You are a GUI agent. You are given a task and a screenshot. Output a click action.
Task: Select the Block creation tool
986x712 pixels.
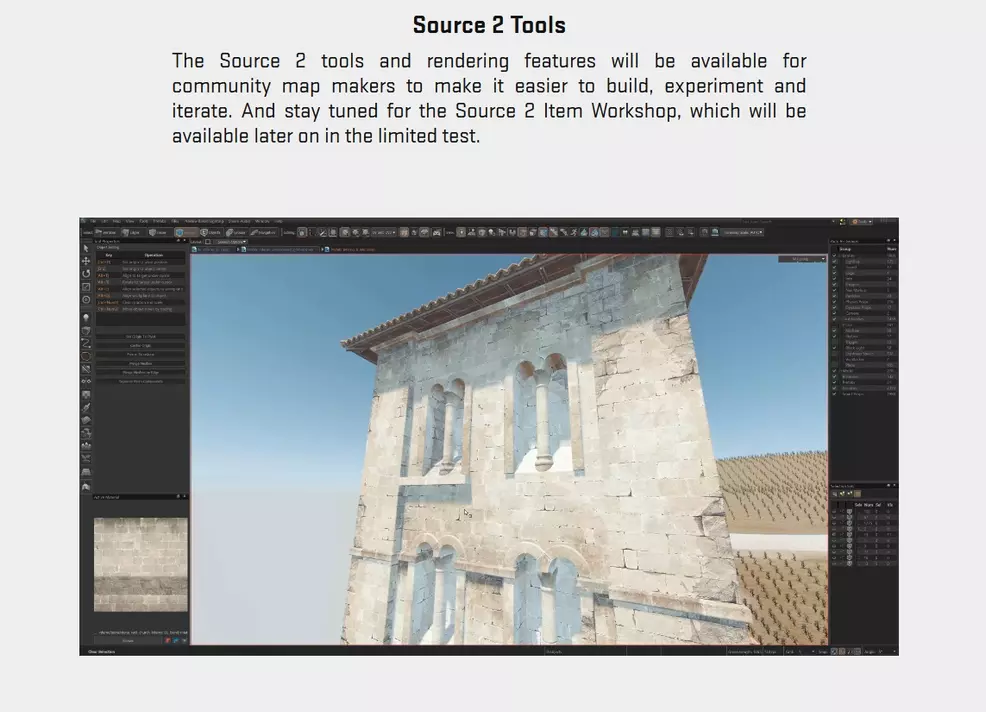pyautogui.click(x=86, y=331)
